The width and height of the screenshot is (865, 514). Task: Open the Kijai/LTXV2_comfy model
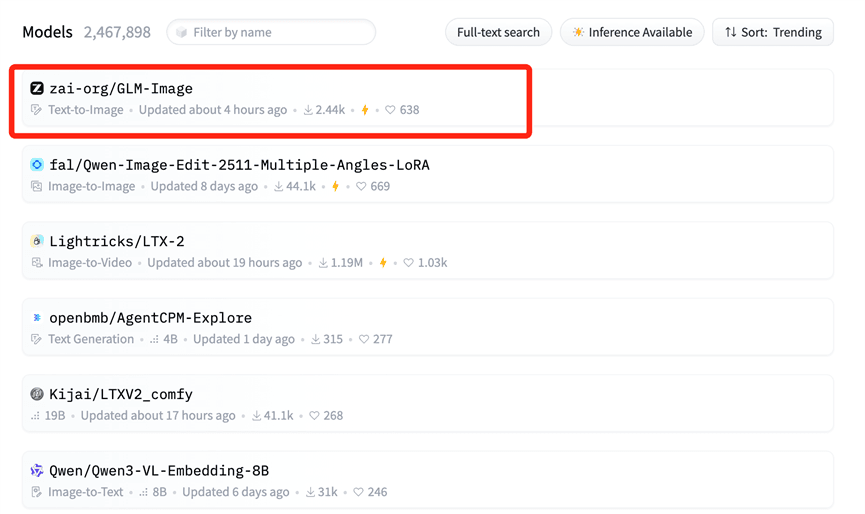click(x=120, y=394)
